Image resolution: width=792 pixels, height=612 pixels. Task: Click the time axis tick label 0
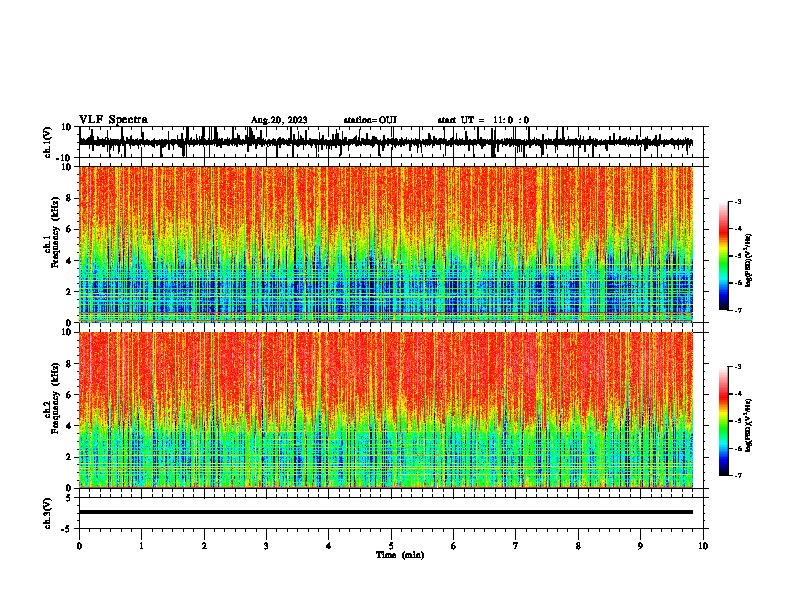(x=79, y=546)
